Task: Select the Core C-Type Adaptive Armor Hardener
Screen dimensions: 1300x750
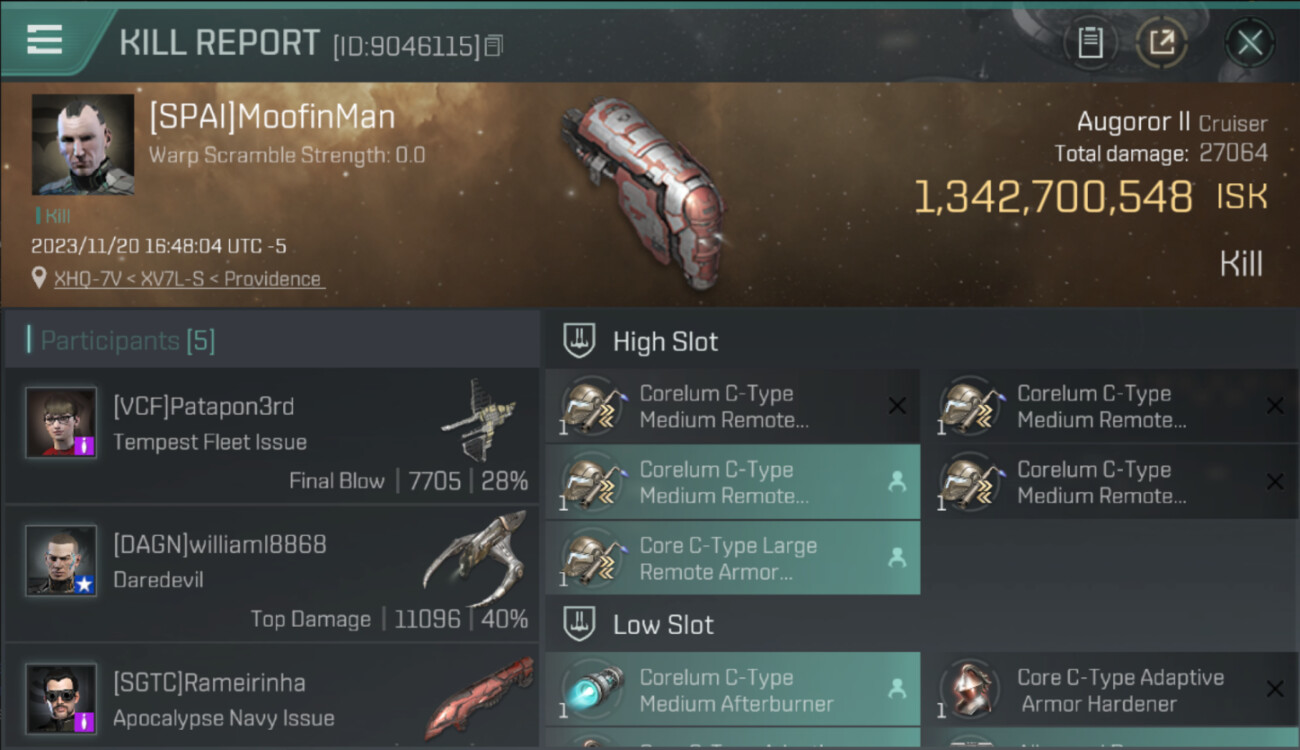Action: pyautogui.click(x=1109, y=690)
